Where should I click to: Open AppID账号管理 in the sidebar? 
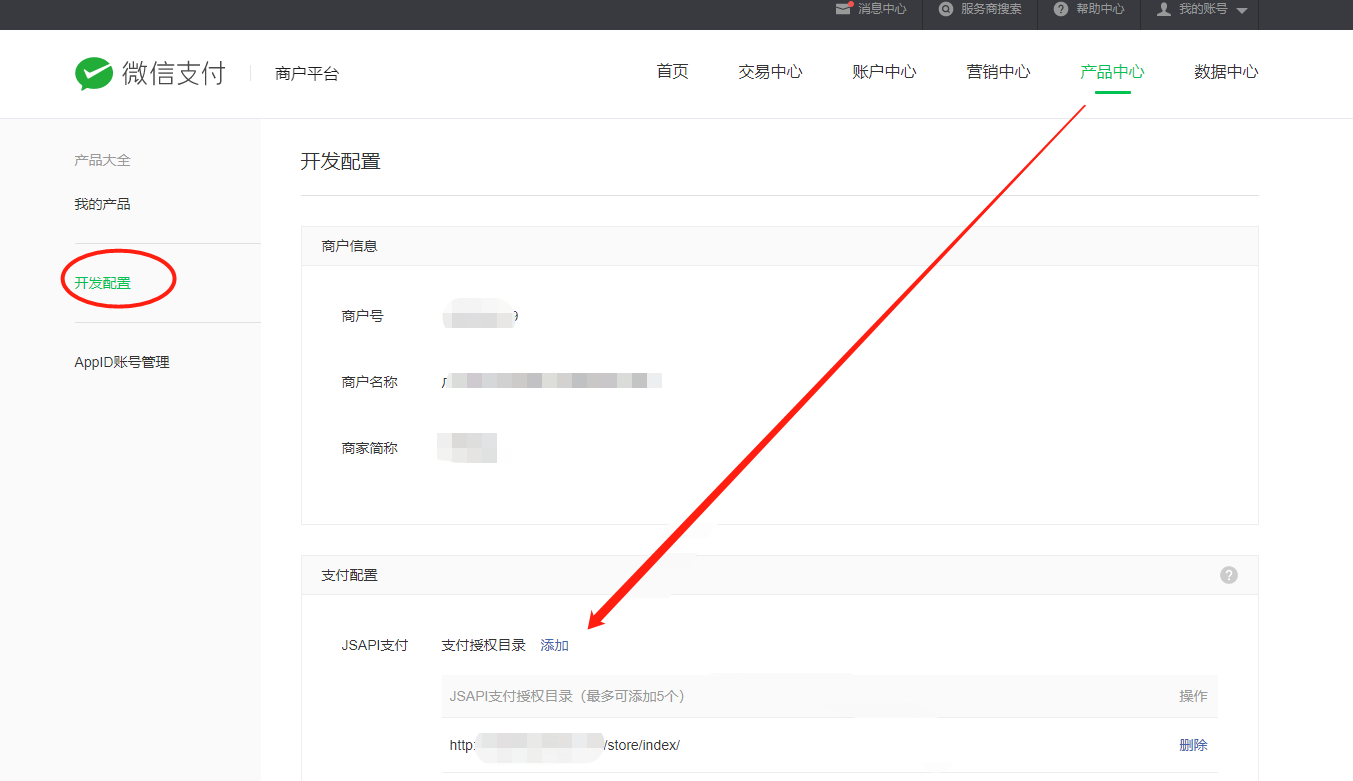click(x=122, y=362)
